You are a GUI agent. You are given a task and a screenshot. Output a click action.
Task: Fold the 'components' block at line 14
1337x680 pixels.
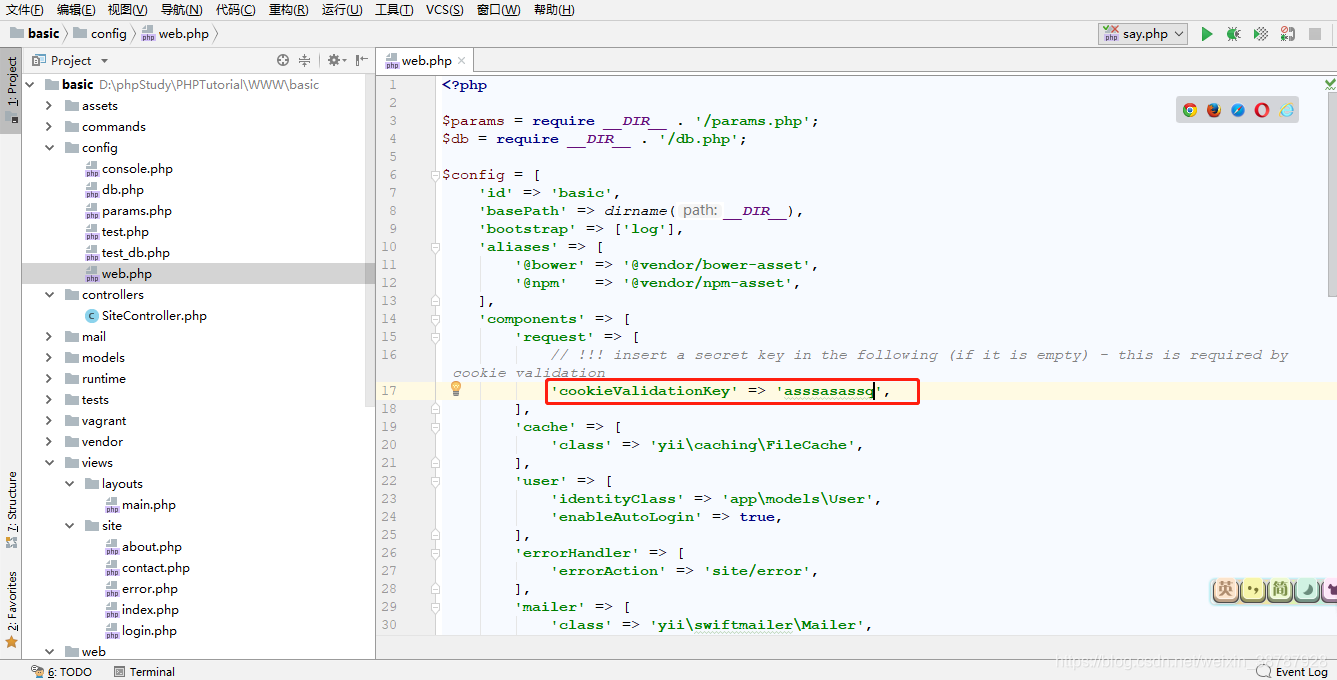tap(436, 318)
